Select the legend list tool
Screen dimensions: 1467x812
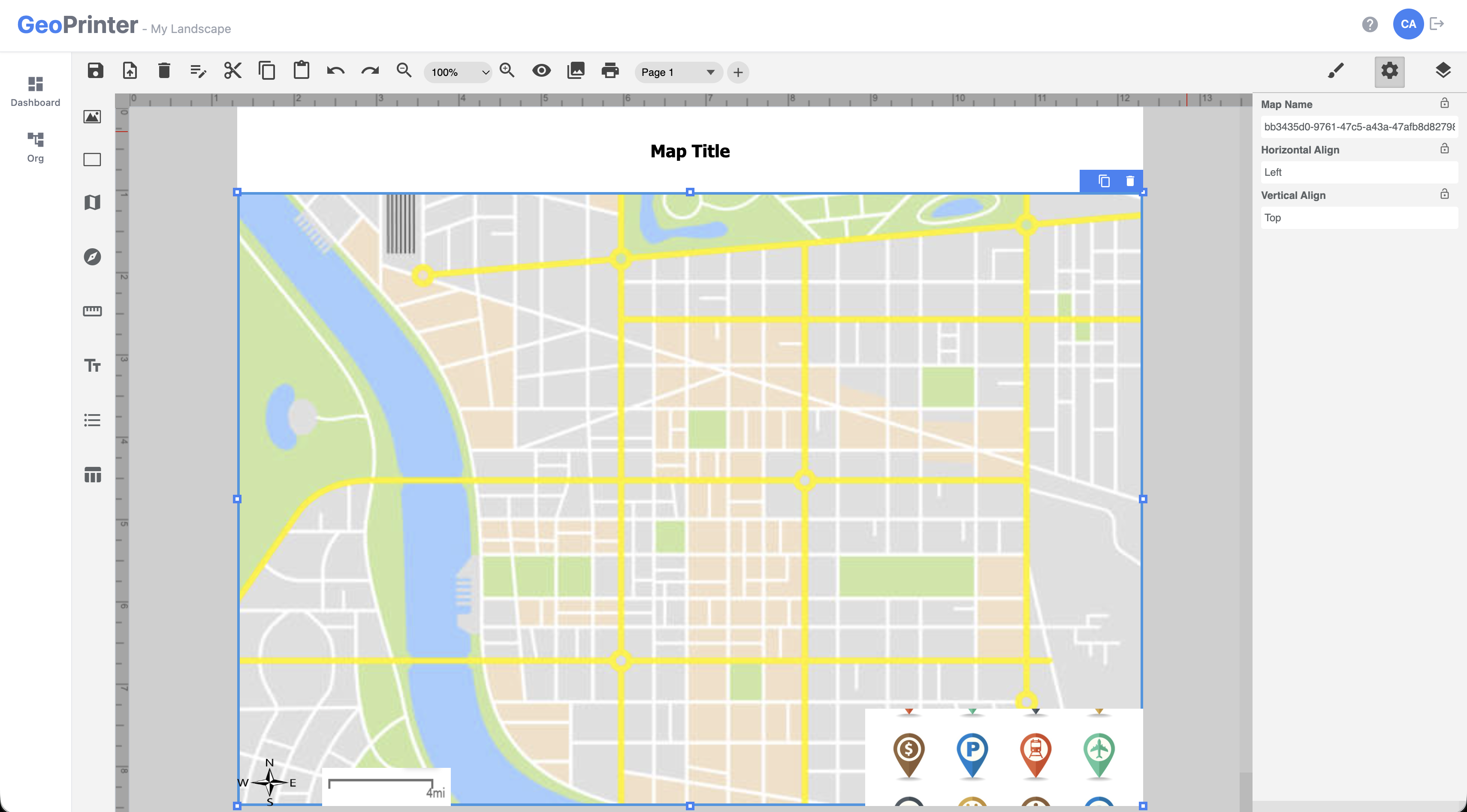point(92,420)
